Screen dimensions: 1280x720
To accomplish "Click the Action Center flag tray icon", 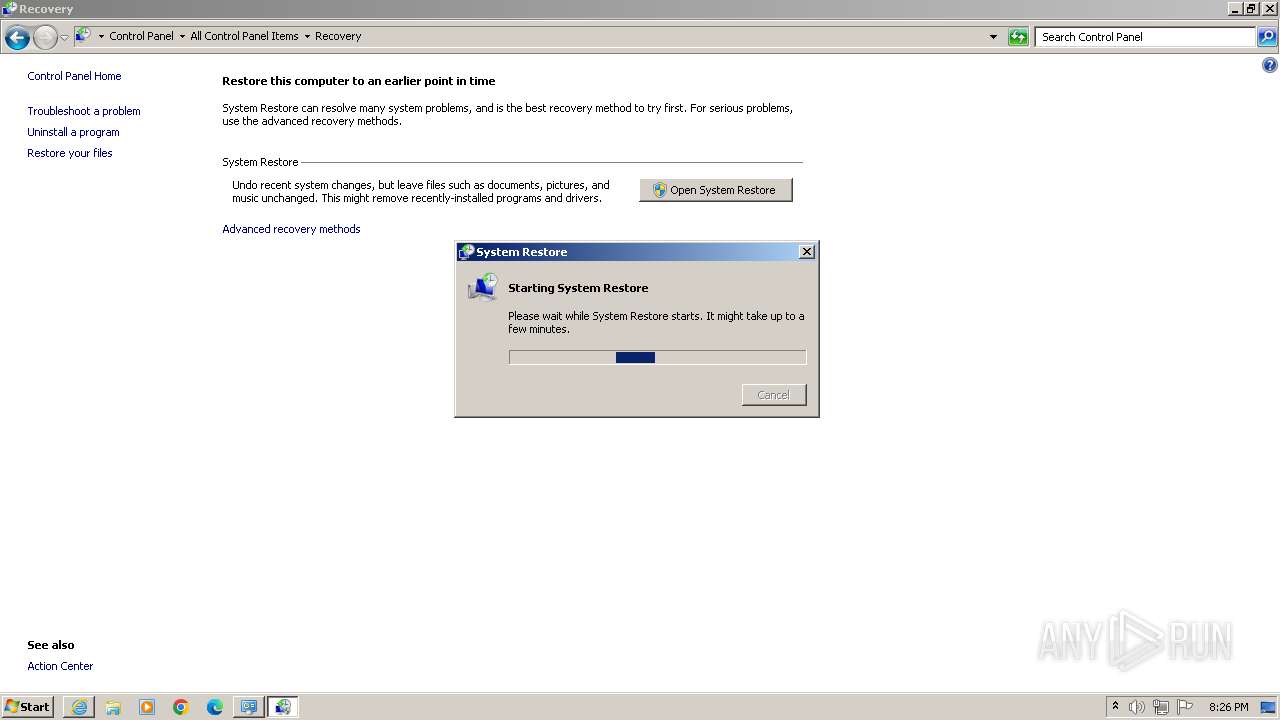I will pos(1185,707).
